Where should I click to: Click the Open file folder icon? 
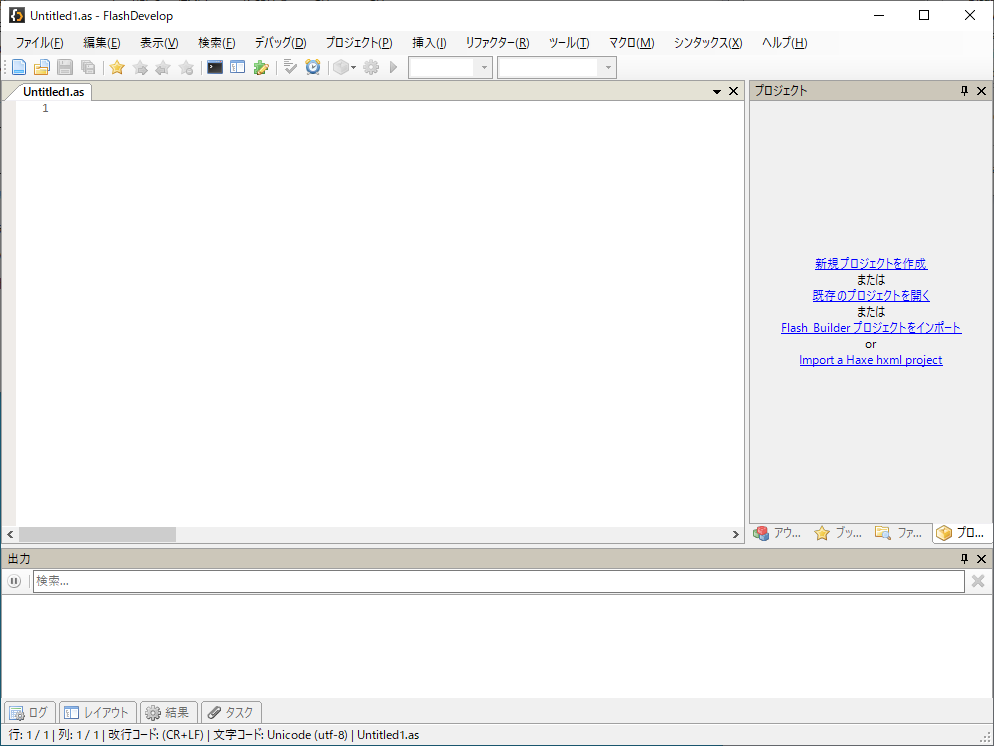pos(42,67)
